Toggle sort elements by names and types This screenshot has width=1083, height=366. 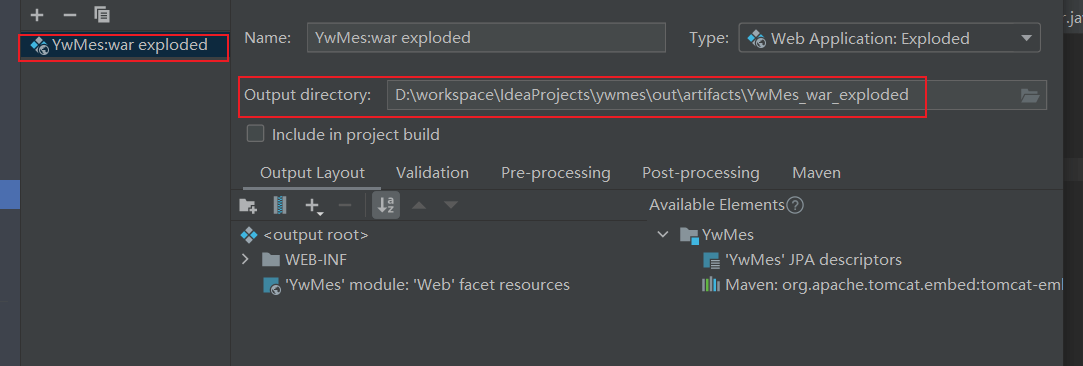pyautogui.click(x=385, y=205)
